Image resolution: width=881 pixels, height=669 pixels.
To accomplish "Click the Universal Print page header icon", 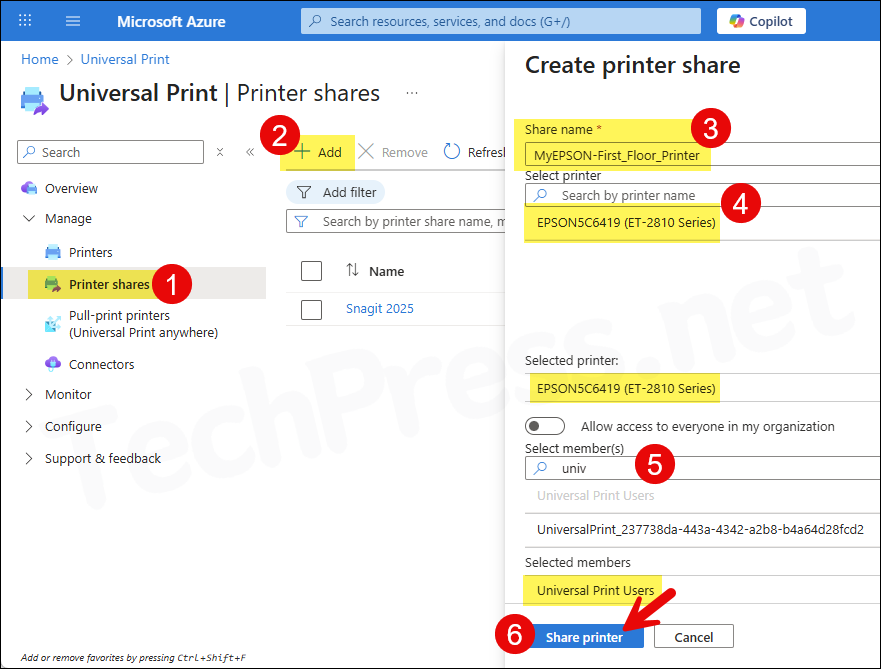I will pos(34,101).
